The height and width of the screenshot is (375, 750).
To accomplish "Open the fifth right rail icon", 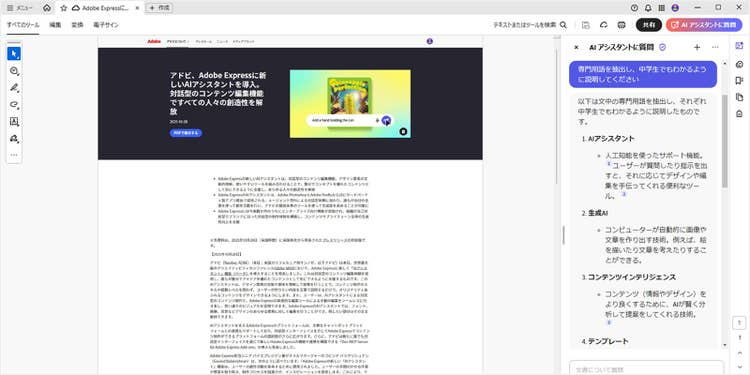I will point(739,113).
